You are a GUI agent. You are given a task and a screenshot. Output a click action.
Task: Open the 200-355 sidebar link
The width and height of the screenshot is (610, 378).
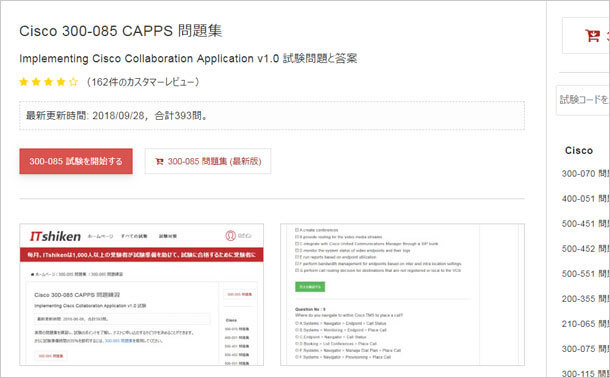pyautogui.click(x=585, y=299)
